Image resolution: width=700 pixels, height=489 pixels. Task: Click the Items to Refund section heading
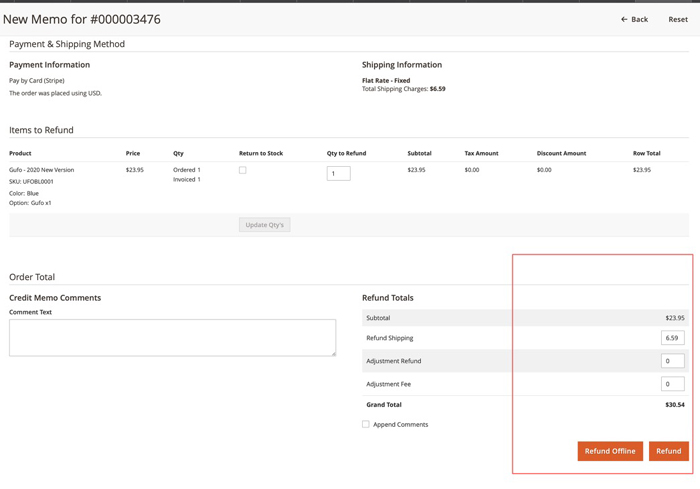point(41,130)
